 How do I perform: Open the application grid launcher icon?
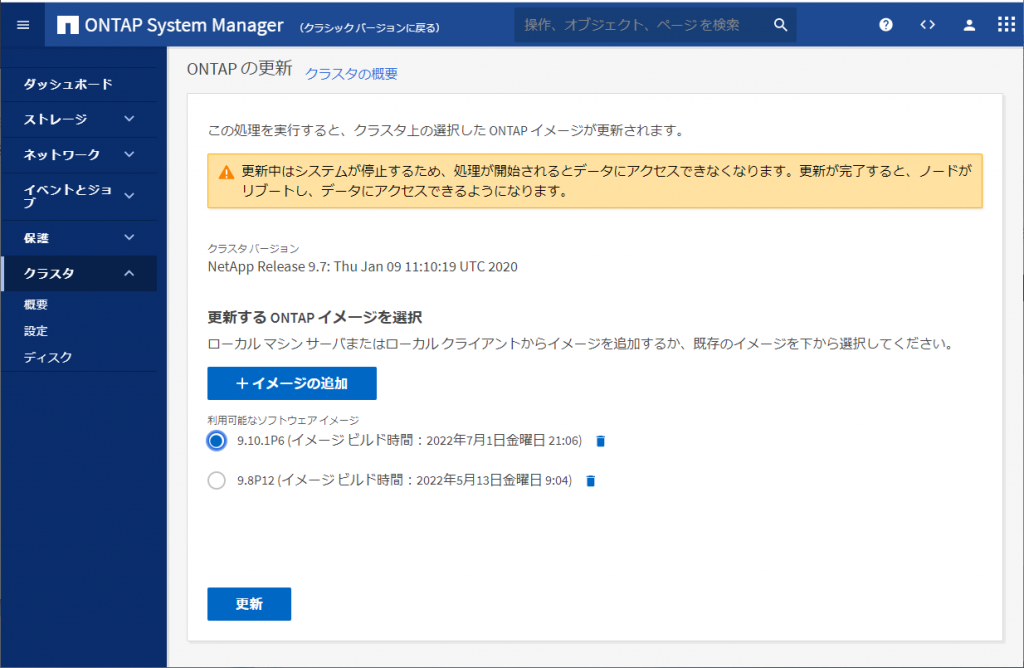click(1006, 25)
